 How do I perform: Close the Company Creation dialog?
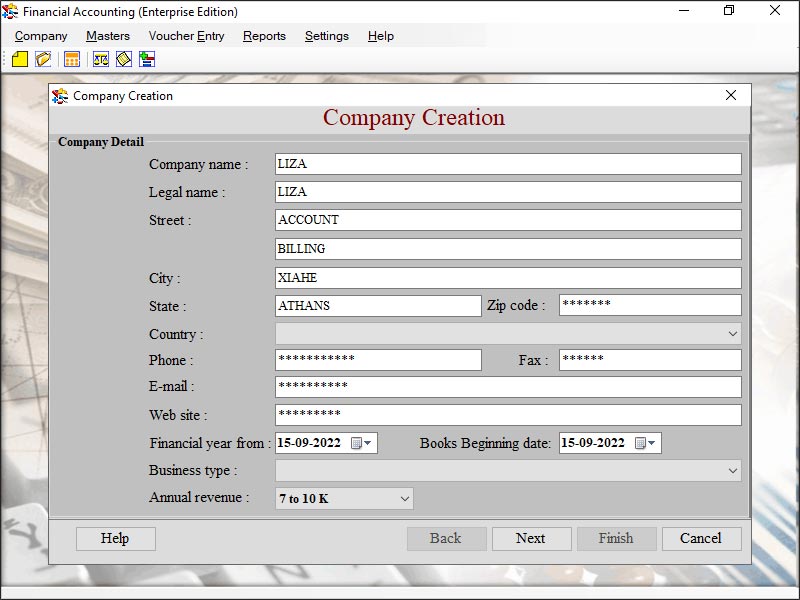pos(731,96)
